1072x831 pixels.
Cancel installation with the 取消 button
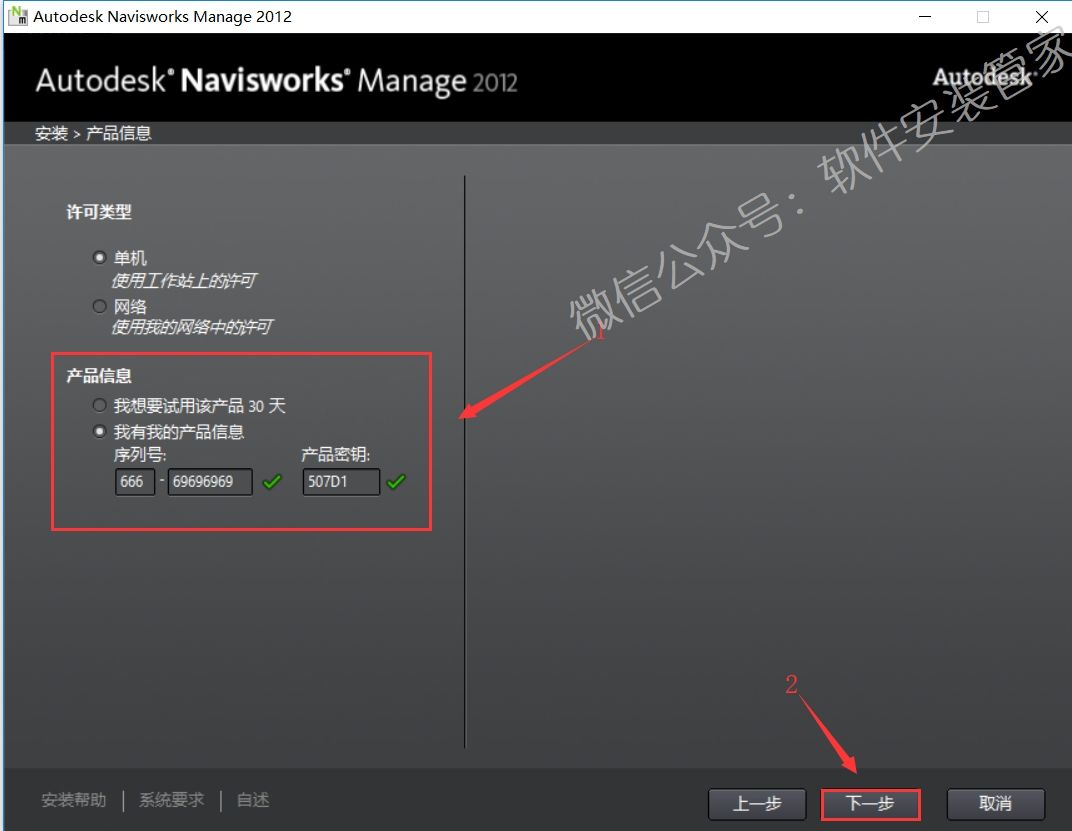tap(995, 804)
